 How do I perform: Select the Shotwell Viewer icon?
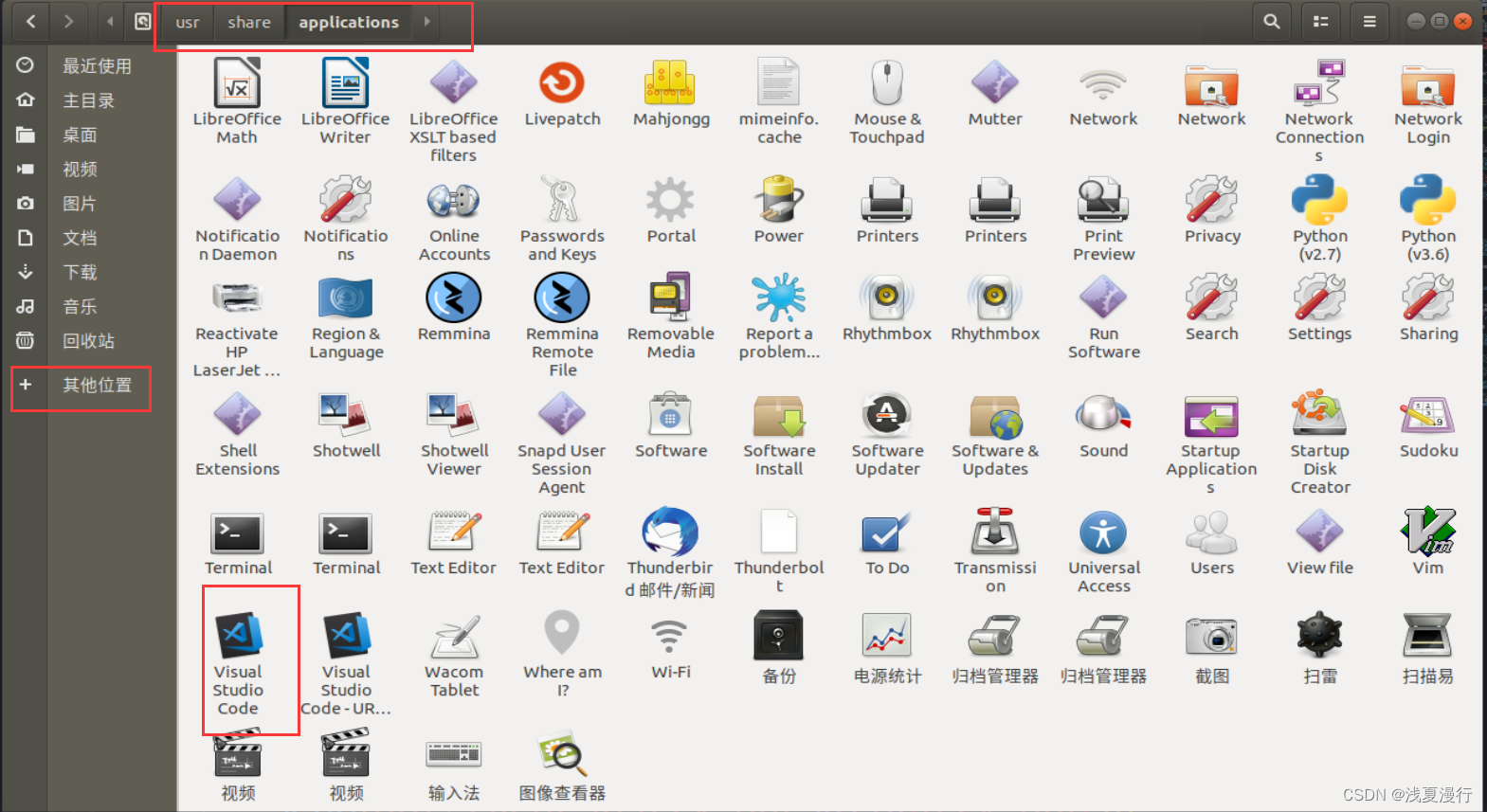tap(454, 415)
